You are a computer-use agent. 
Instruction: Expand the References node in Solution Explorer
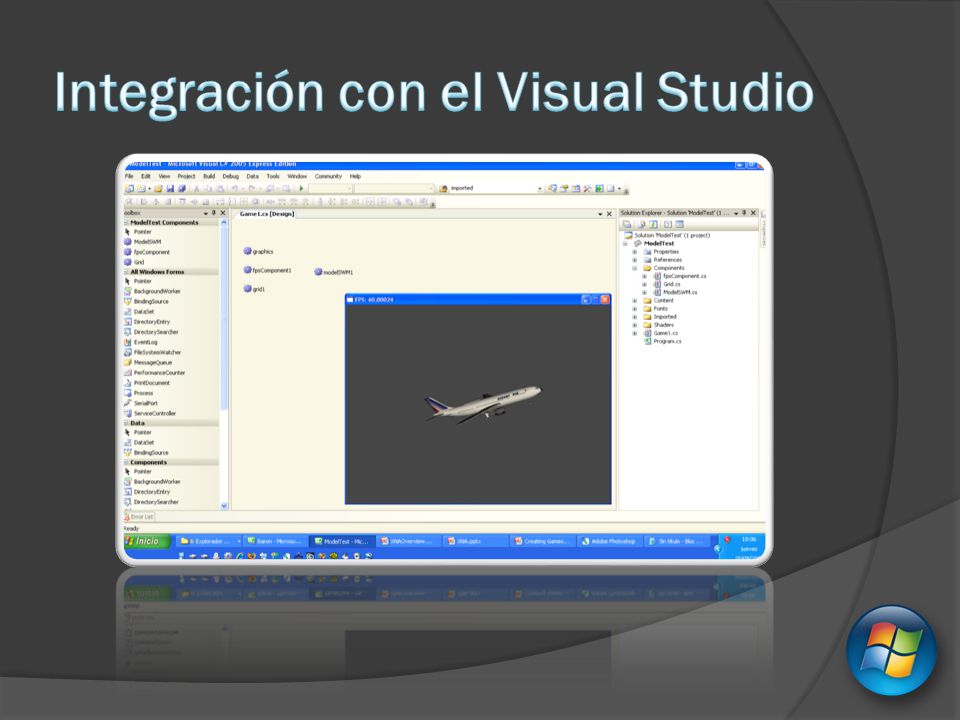[634, 260]
